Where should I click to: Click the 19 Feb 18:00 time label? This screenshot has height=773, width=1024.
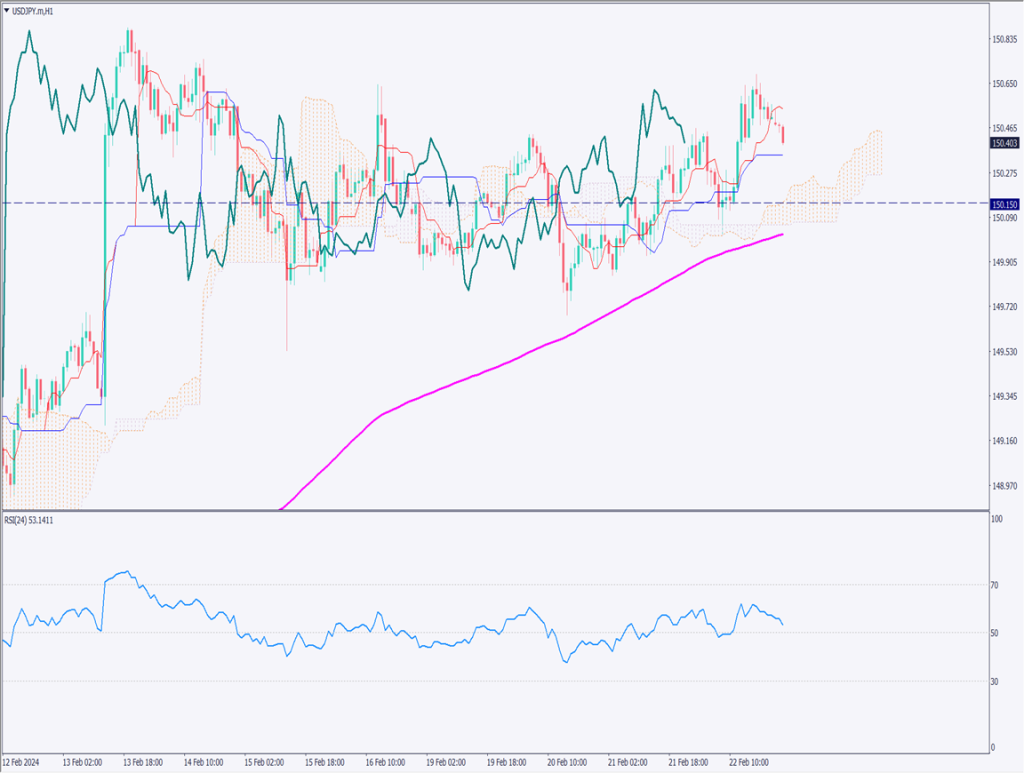point(507,762)
